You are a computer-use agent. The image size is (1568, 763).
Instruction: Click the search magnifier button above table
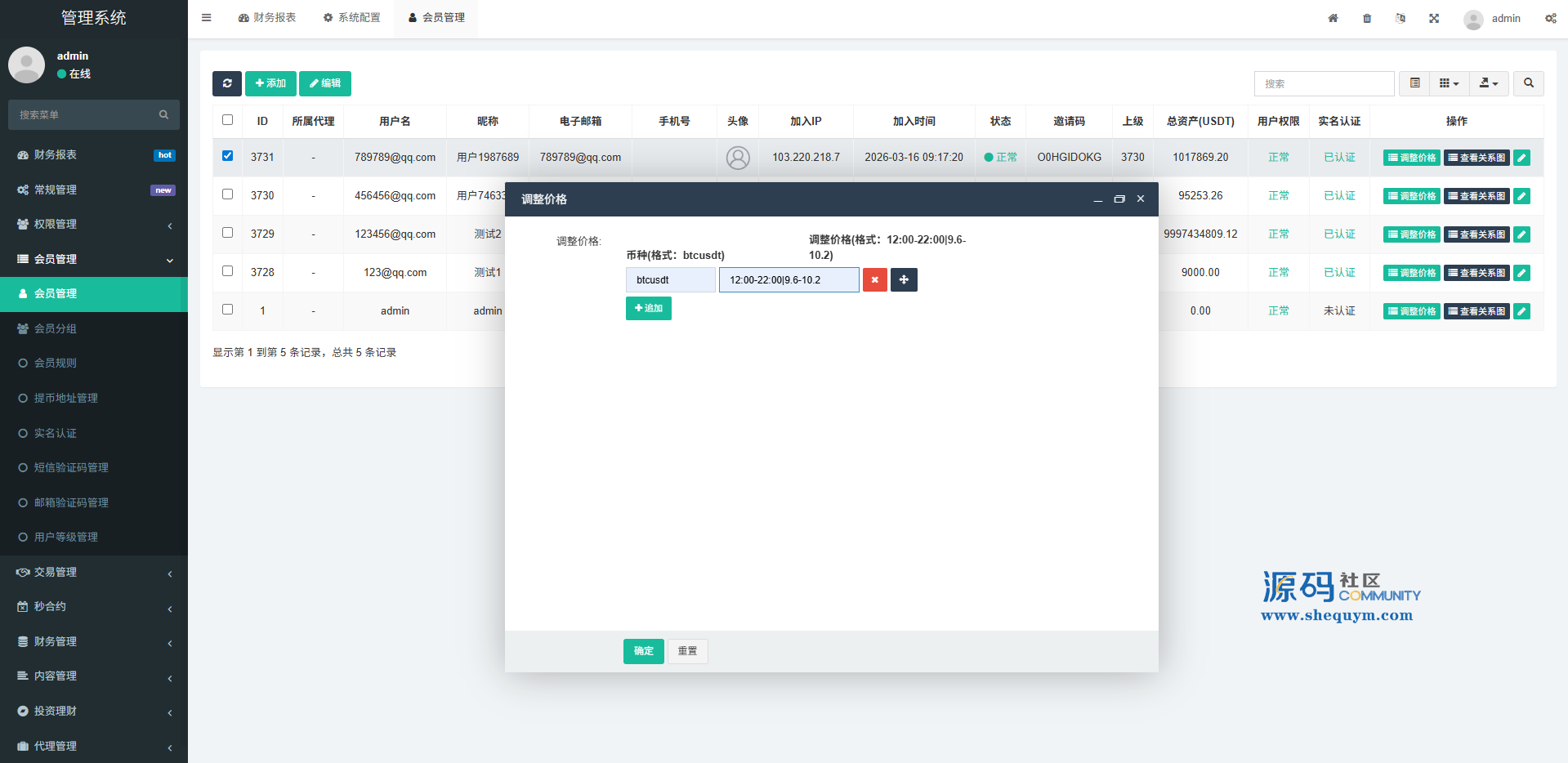click(1528, 83)
